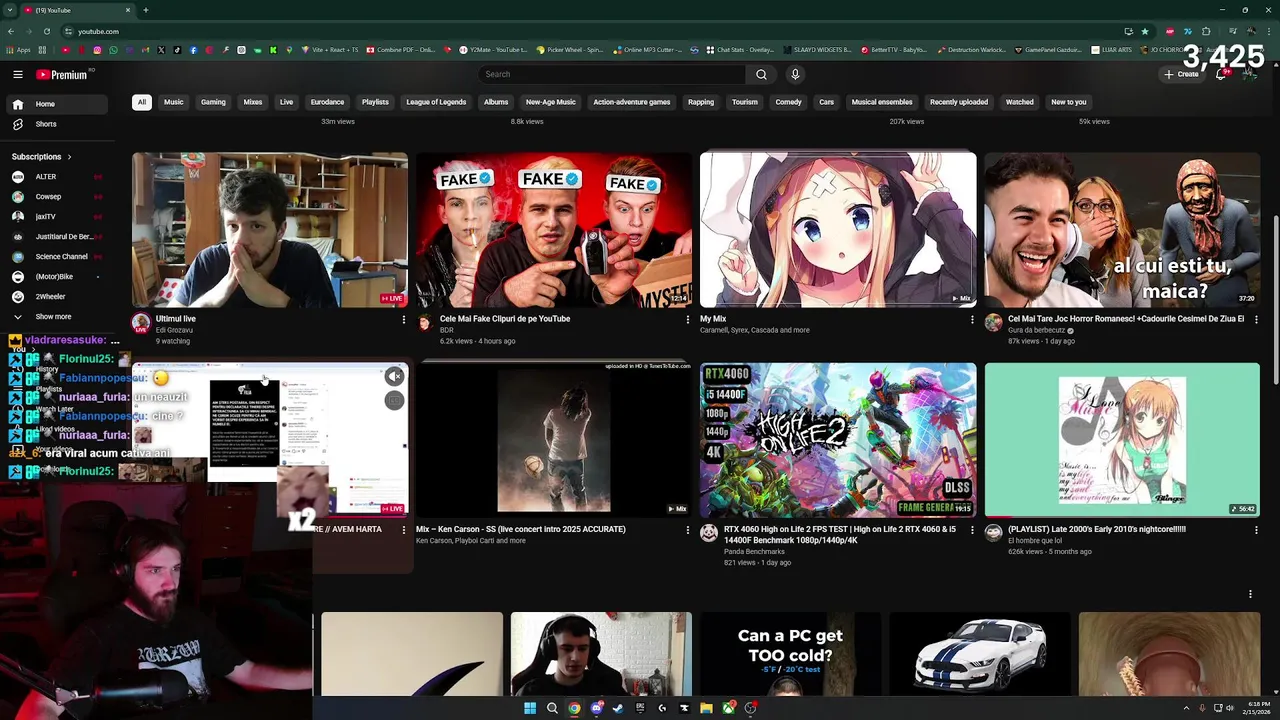Reload the browser page
Image resolution: width=1280 pixels, height=720 pixels.
(47, 31)
